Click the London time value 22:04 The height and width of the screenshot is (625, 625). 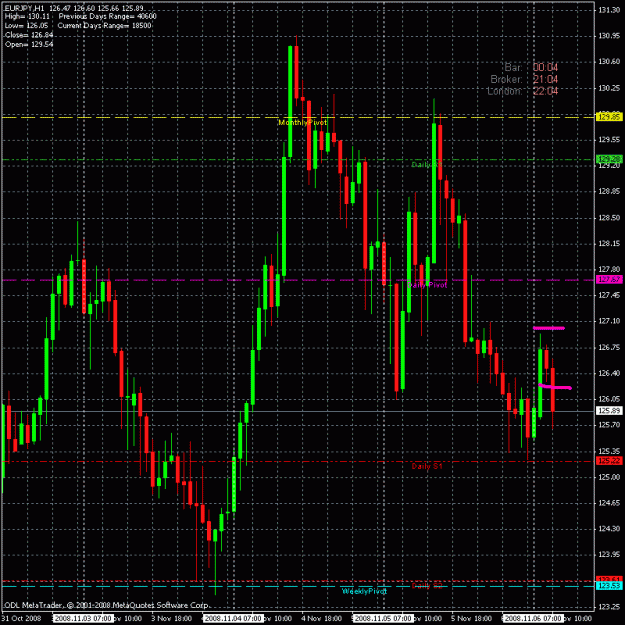545,91
